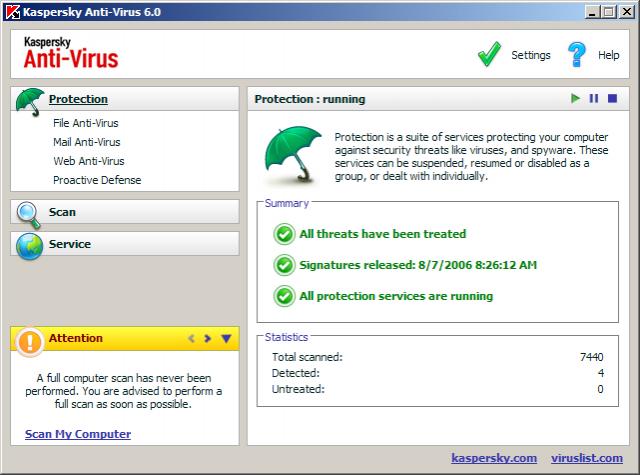Collapse Attention panel with the down triangle
The image size is (640, 475).
227,338
